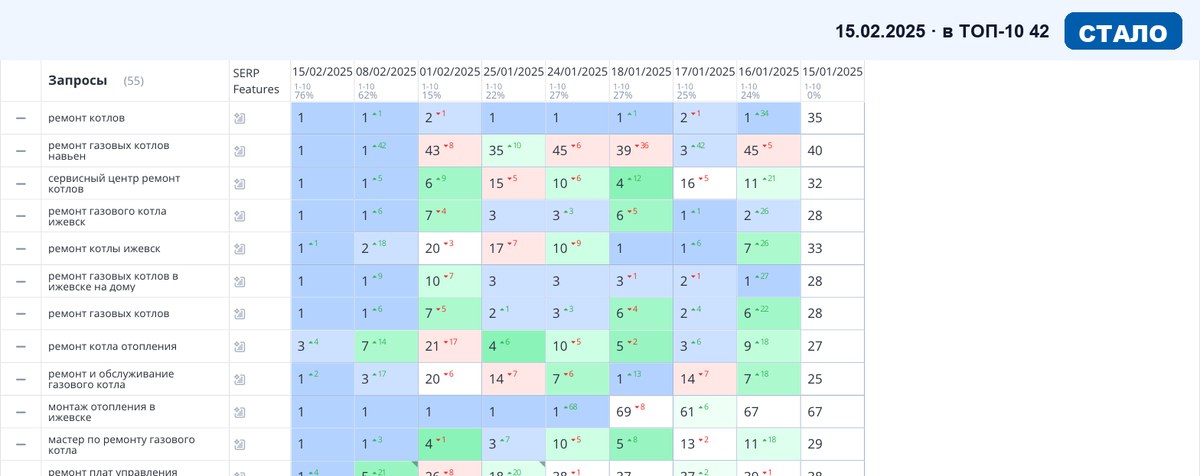Click '15.02.2025 · в ТОП-10 42' heading

pyautogui.click(x=942, y=32)
